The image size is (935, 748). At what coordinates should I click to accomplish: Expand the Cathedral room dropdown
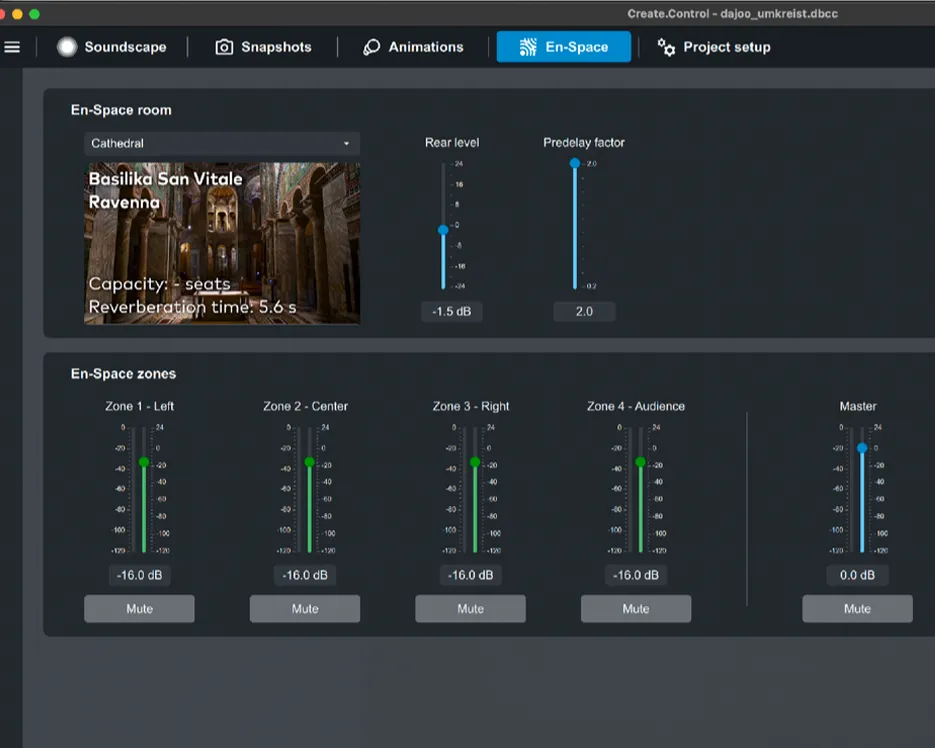coord(221,144)
